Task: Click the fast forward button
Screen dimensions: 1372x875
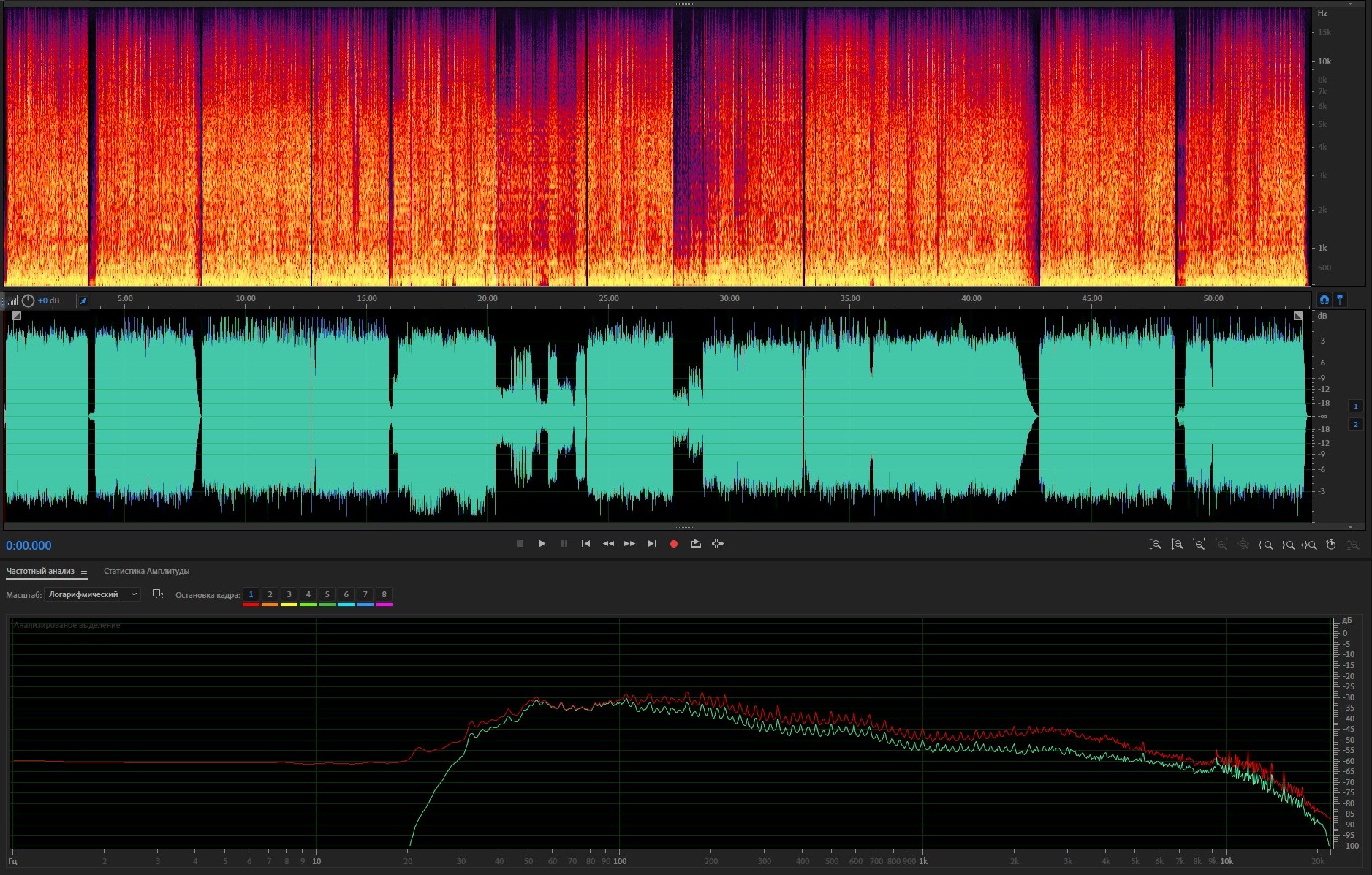Action: 629,544
